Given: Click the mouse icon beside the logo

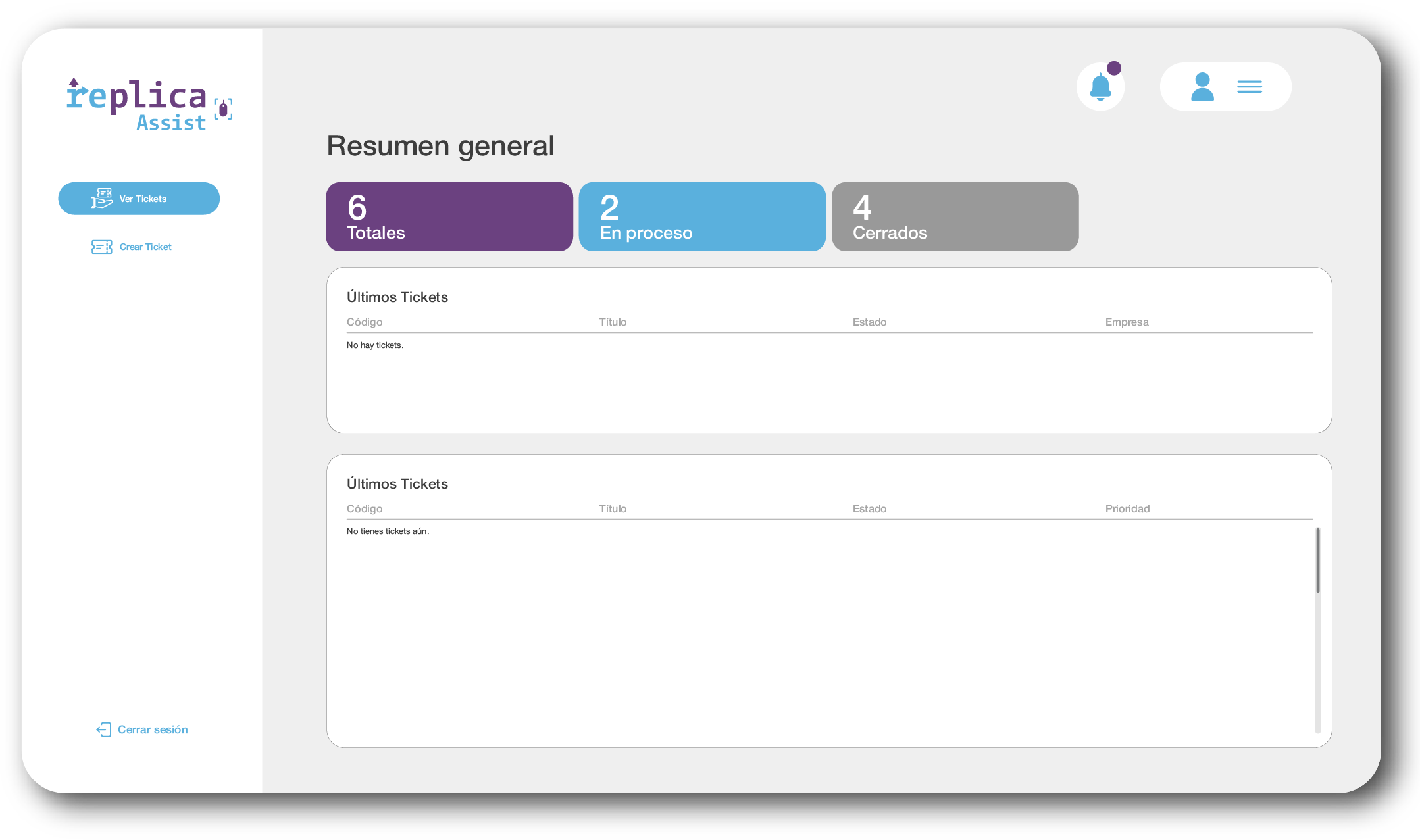Looking at the screenshot, I should click(224, 109).
